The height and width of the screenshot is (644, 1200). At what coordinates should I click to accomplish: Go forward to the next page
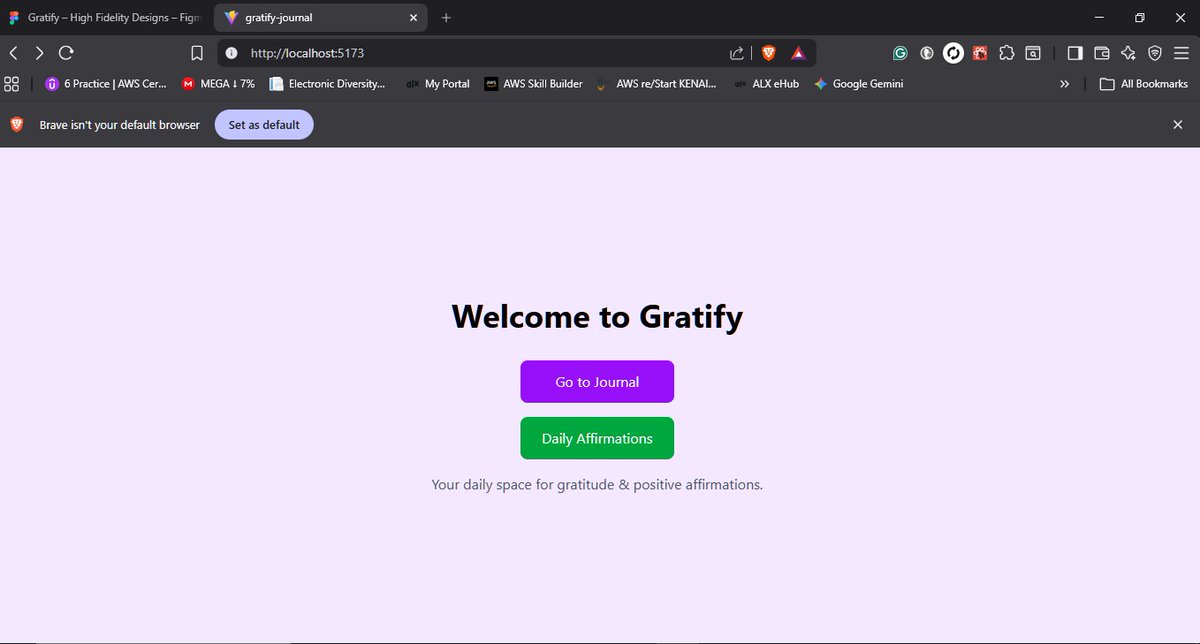(39, 53)
